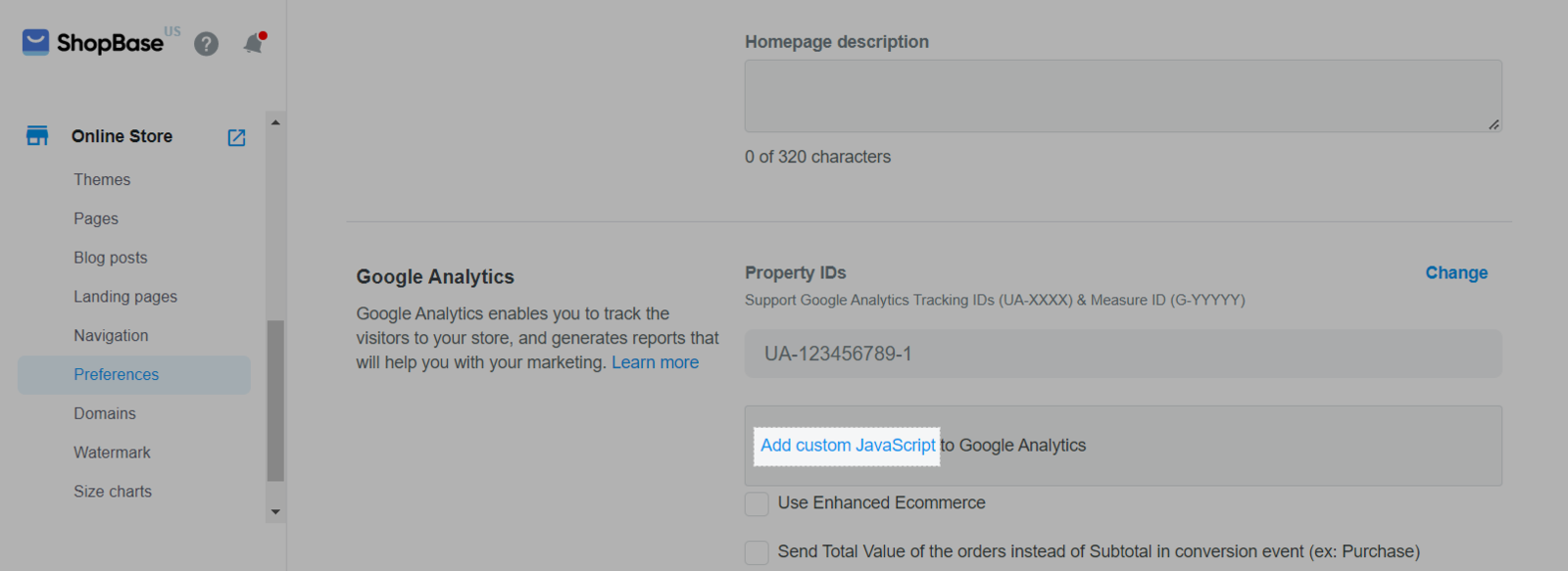1568x571 pixels.
Task: Select Blog posts in sidebar
Action: (111, 258)
